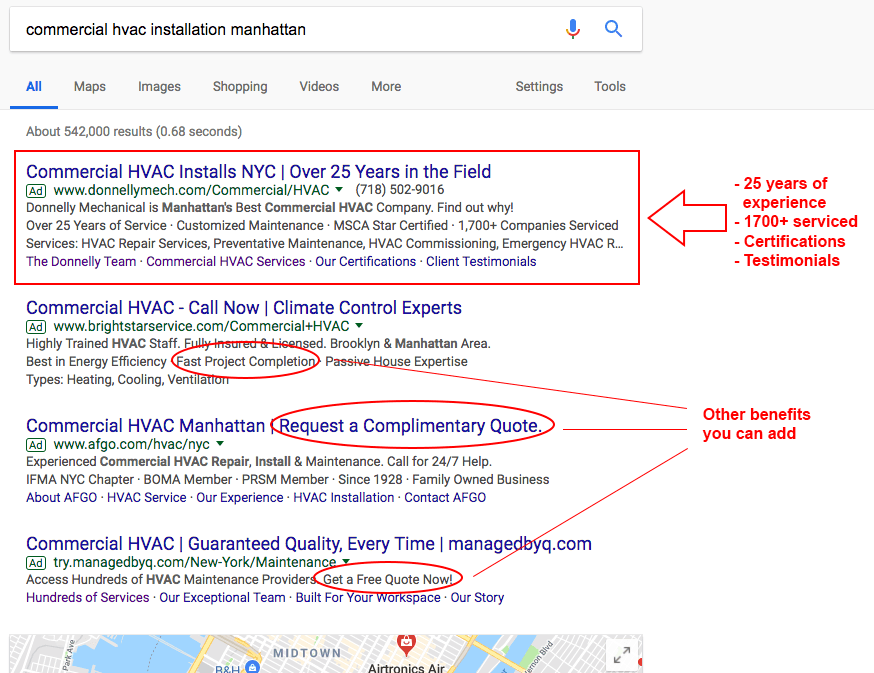
Task: Click About AFGO sitelink
Action: click(61, 497)
